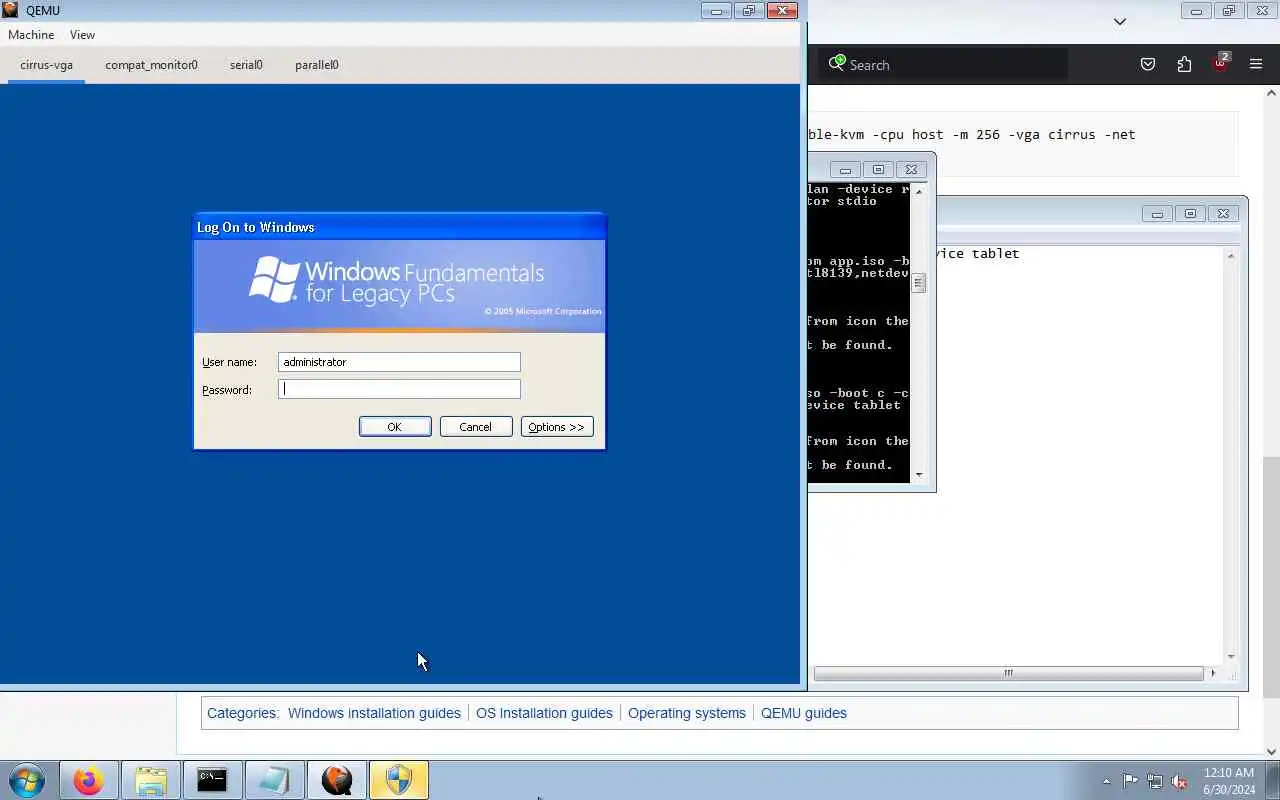
Task: Click Cancel in the Log On dialog
Action: coord(476,427)
